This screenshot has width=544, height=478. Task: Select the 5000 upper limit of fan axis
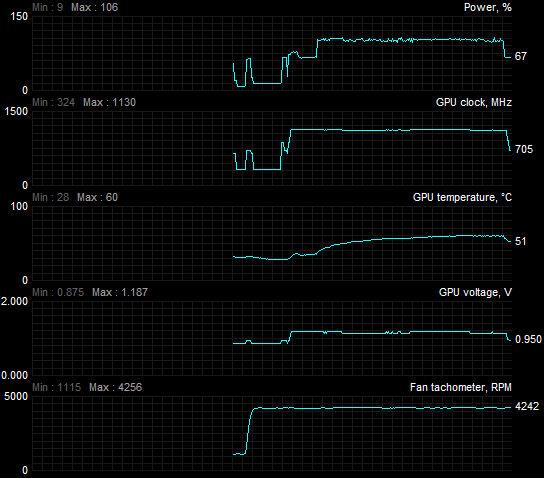[16, 396]
